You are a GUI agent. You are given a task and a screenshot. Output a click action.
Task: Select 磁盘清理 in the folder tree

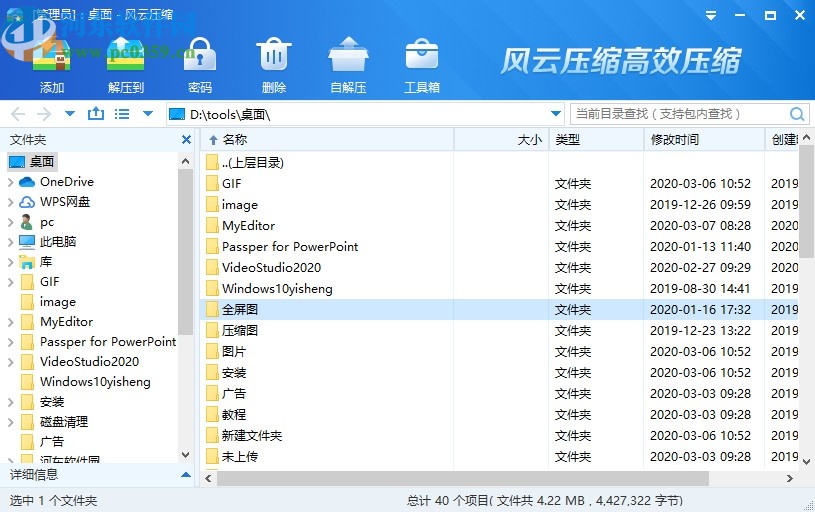coord(64,422)
